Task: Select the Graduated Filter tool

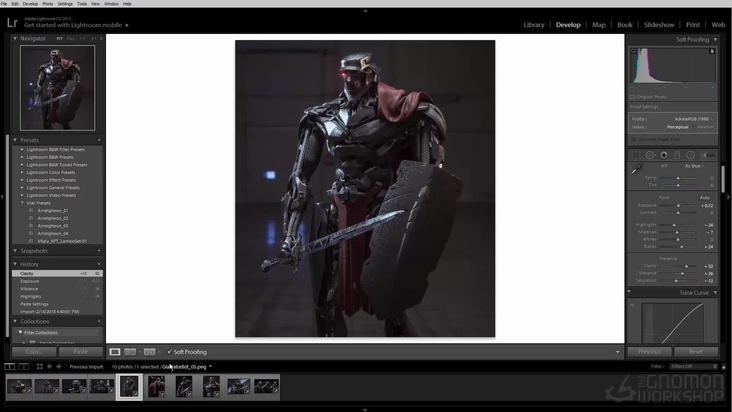Action: tap(677, 155)
